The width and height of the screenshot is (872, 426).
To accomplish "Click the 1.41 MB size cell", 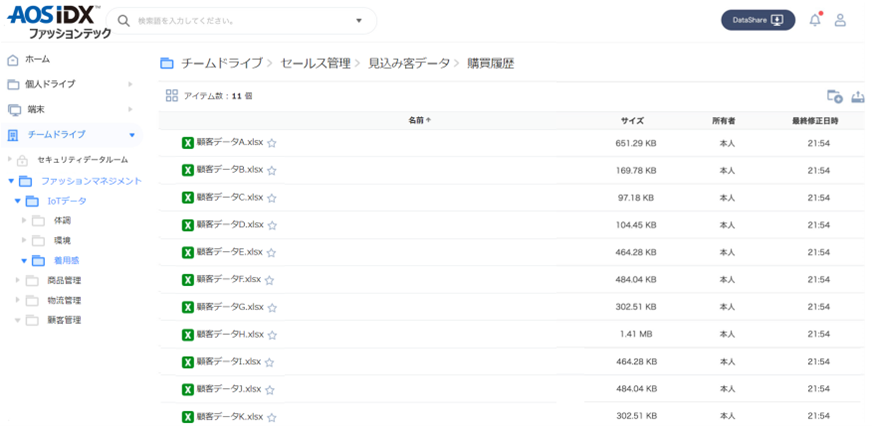I will click(x=634, y=334).
